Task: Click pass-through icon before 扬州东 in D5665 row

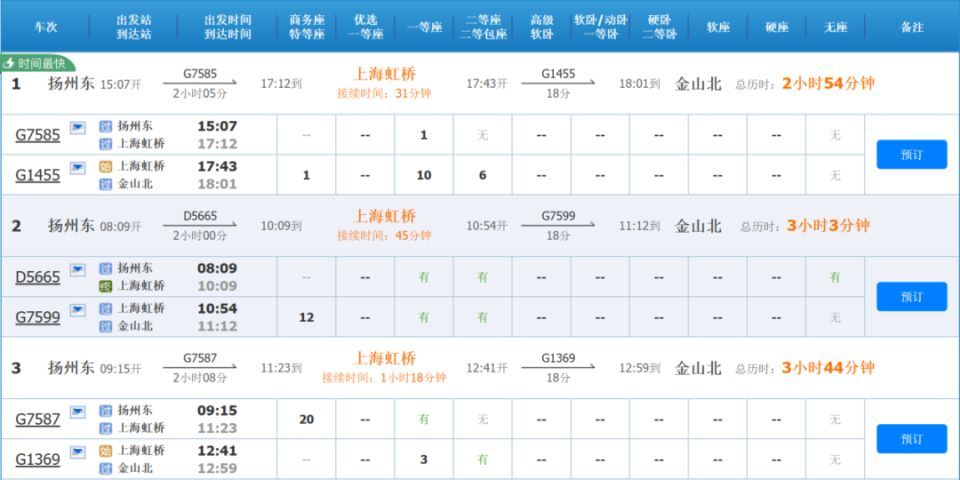Action: 106,268
